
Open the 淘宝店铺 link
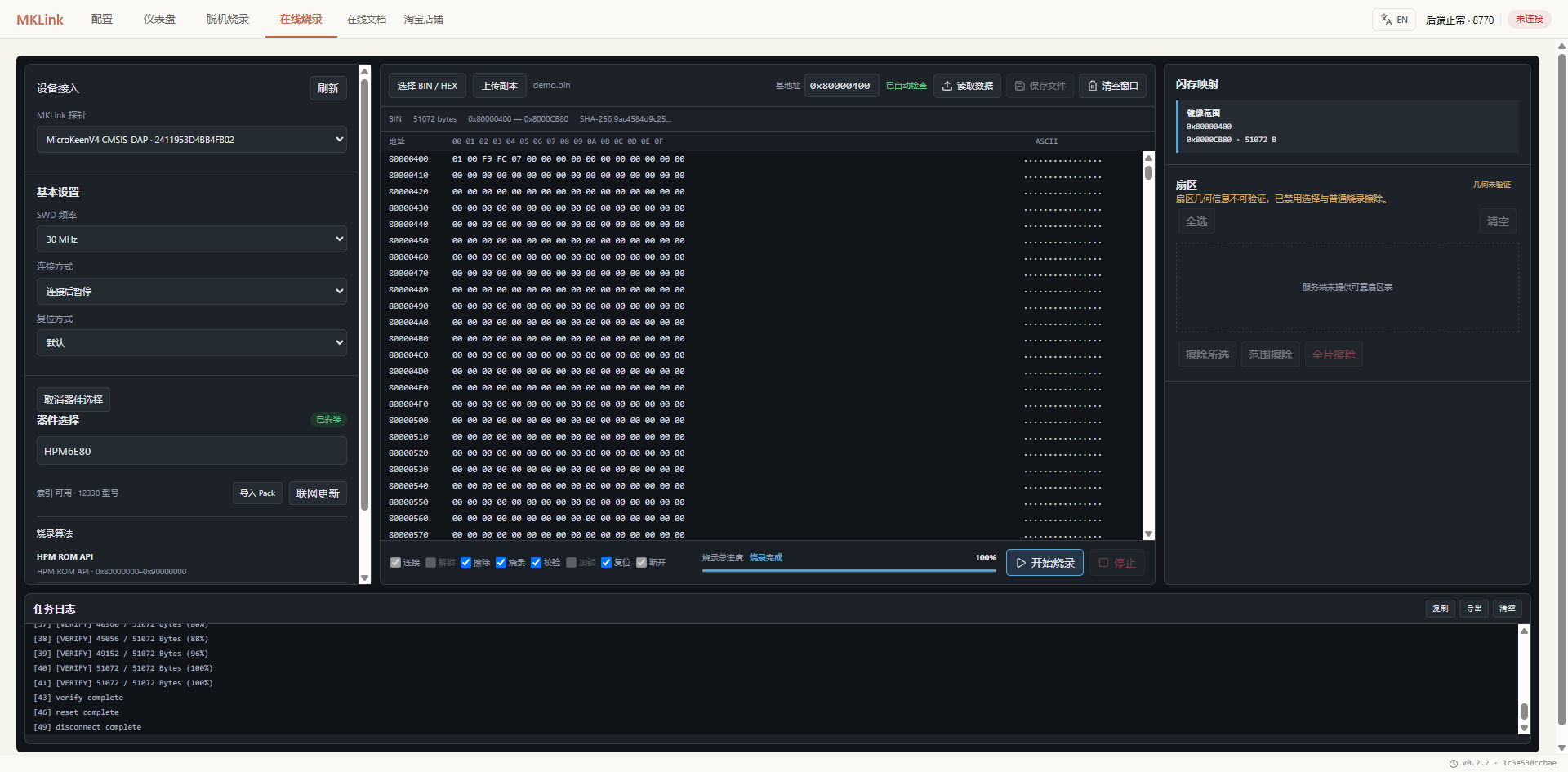(x=423, y=19)
